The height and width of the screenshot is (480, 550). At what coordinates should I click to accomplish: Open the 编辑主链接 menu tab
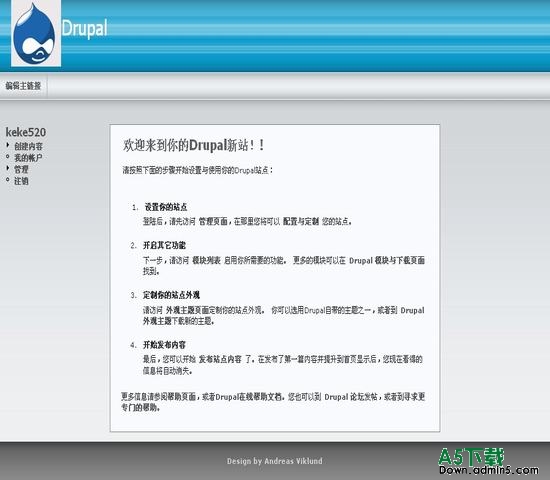point(23,86)
